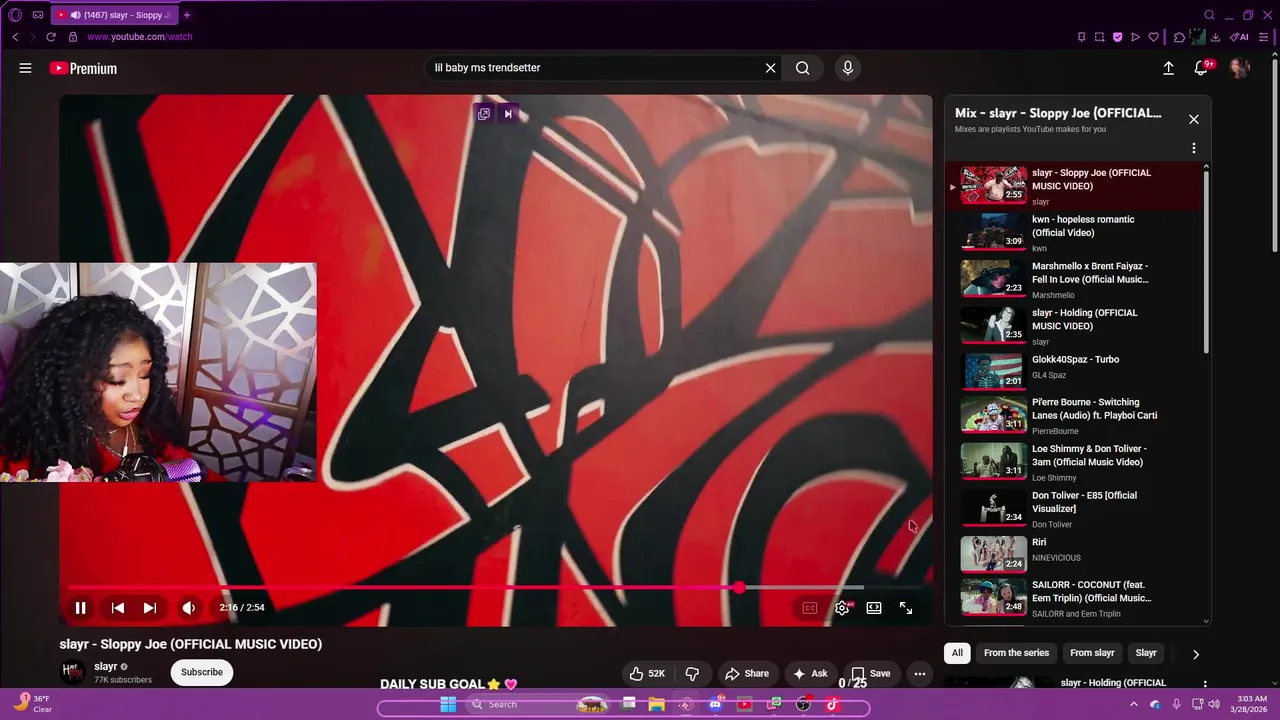The height and width of the screenshot is (720, 1280).
Task: Click the Ask button
Action: 810,673
